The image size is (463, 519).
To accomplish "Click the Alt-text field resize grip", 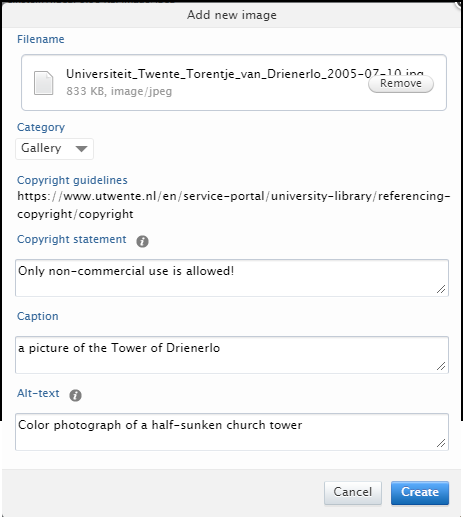I will [441, 443].
